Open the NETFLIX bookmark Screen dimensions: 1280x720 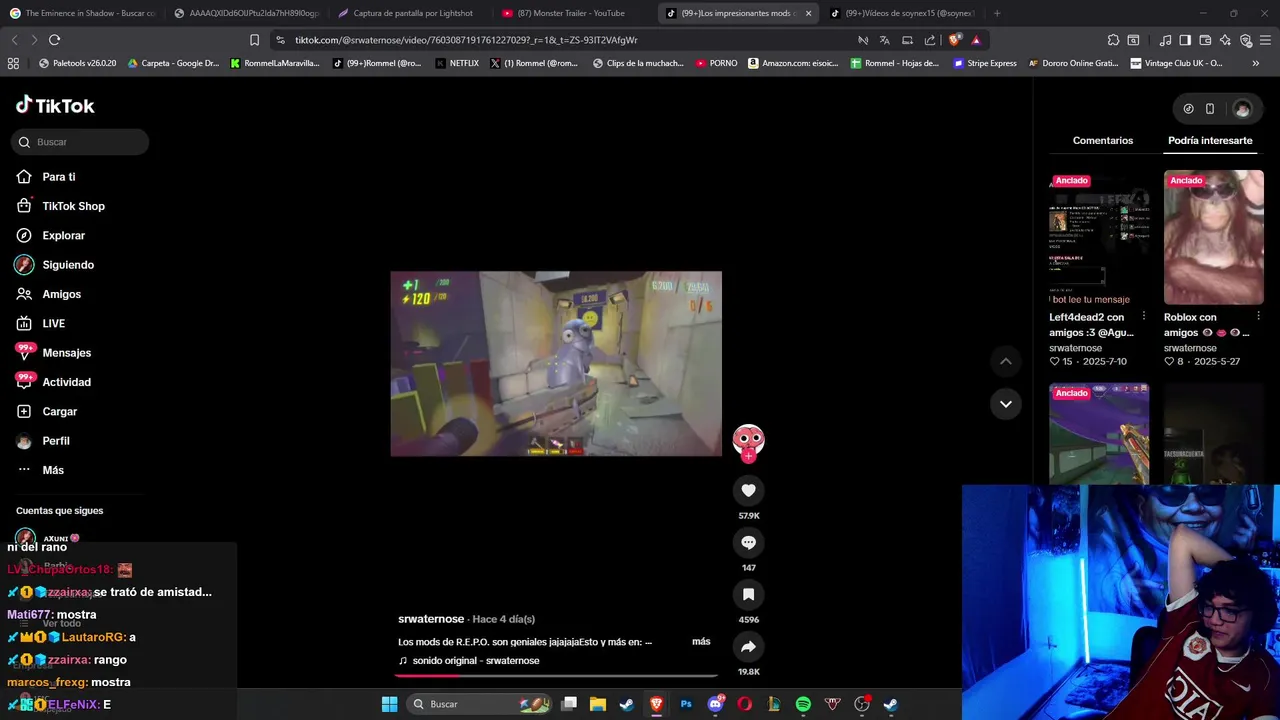[x=456, y=63]
